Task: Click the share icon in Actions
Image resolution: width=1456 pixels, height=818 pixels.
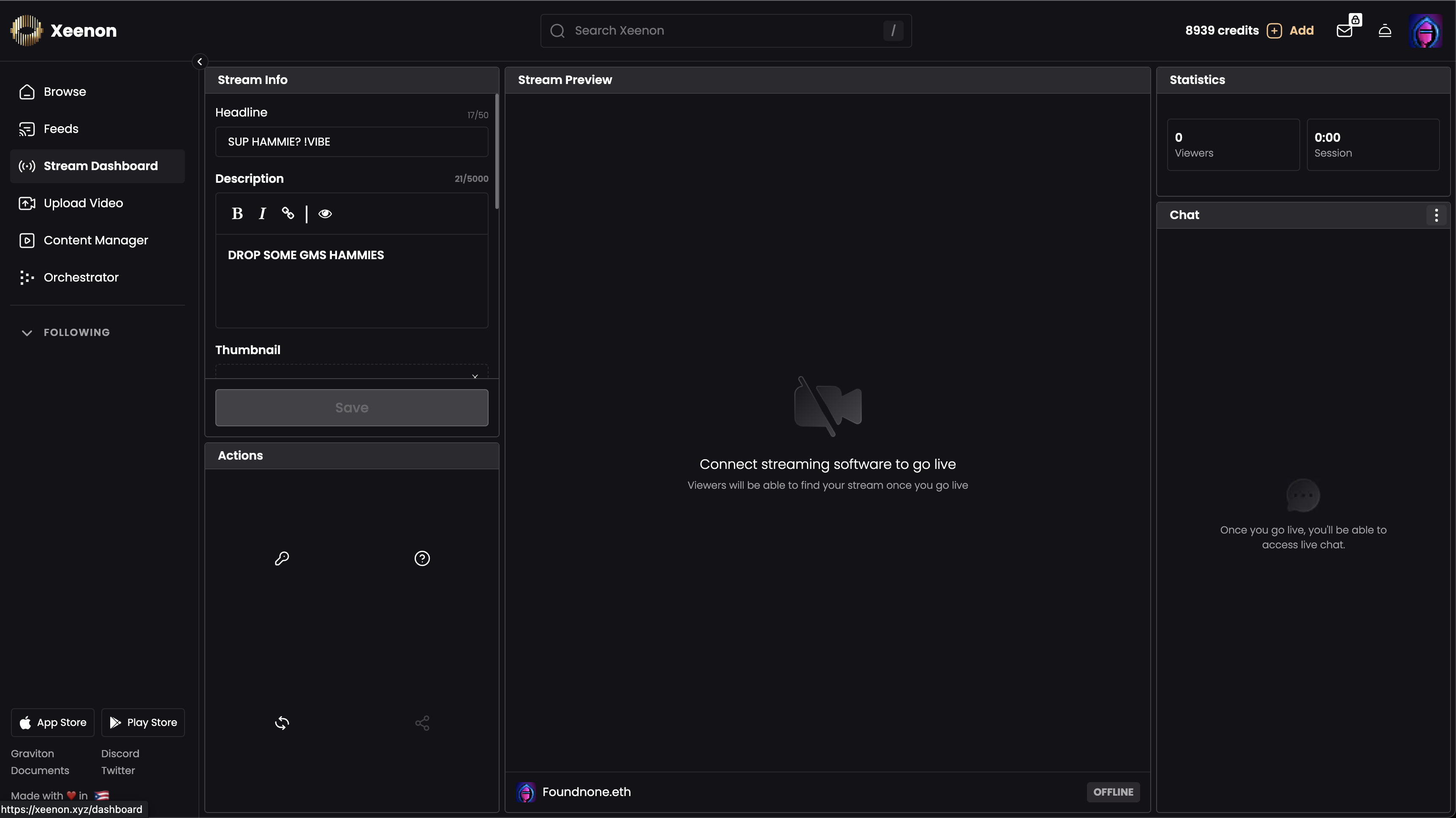Action: click(x=422, y=723)
